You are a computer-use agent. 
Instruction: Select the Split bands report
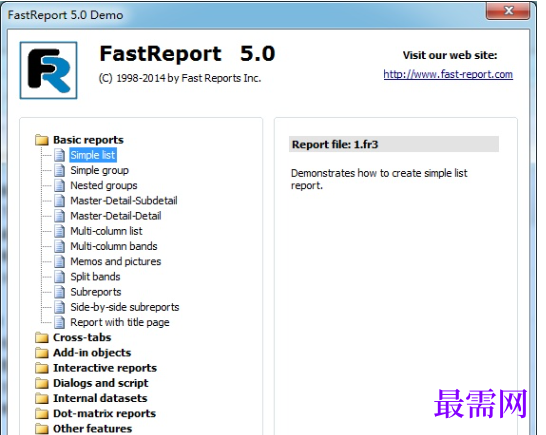[x=95, y=277]
